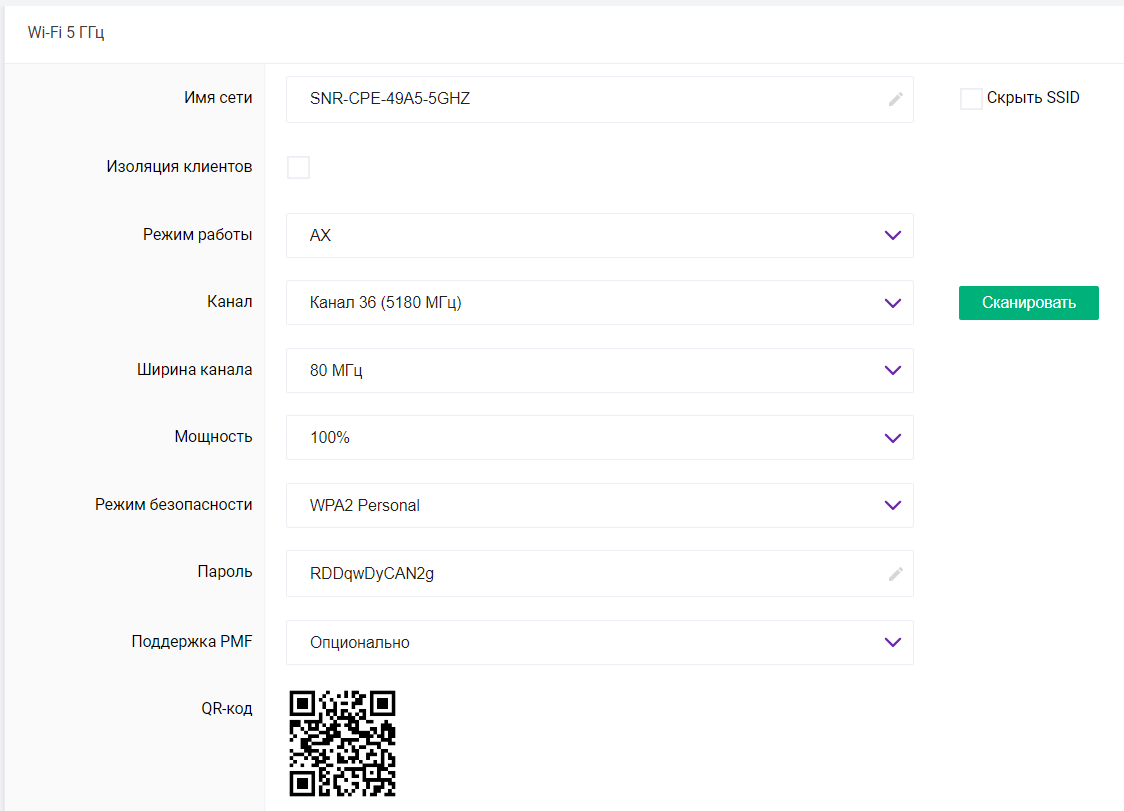Click the Wi-Fi QR code image
The image size is (1124, 811).
click(x=343, y=744)
